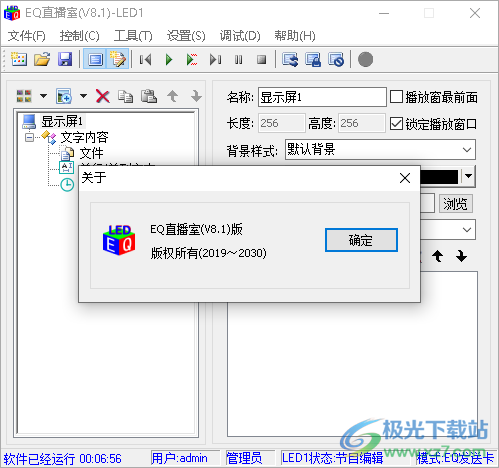This screenshot has width=499, height=468.
Task: Click the play-from-current green icon with red marks
Action: click(192, 60)
